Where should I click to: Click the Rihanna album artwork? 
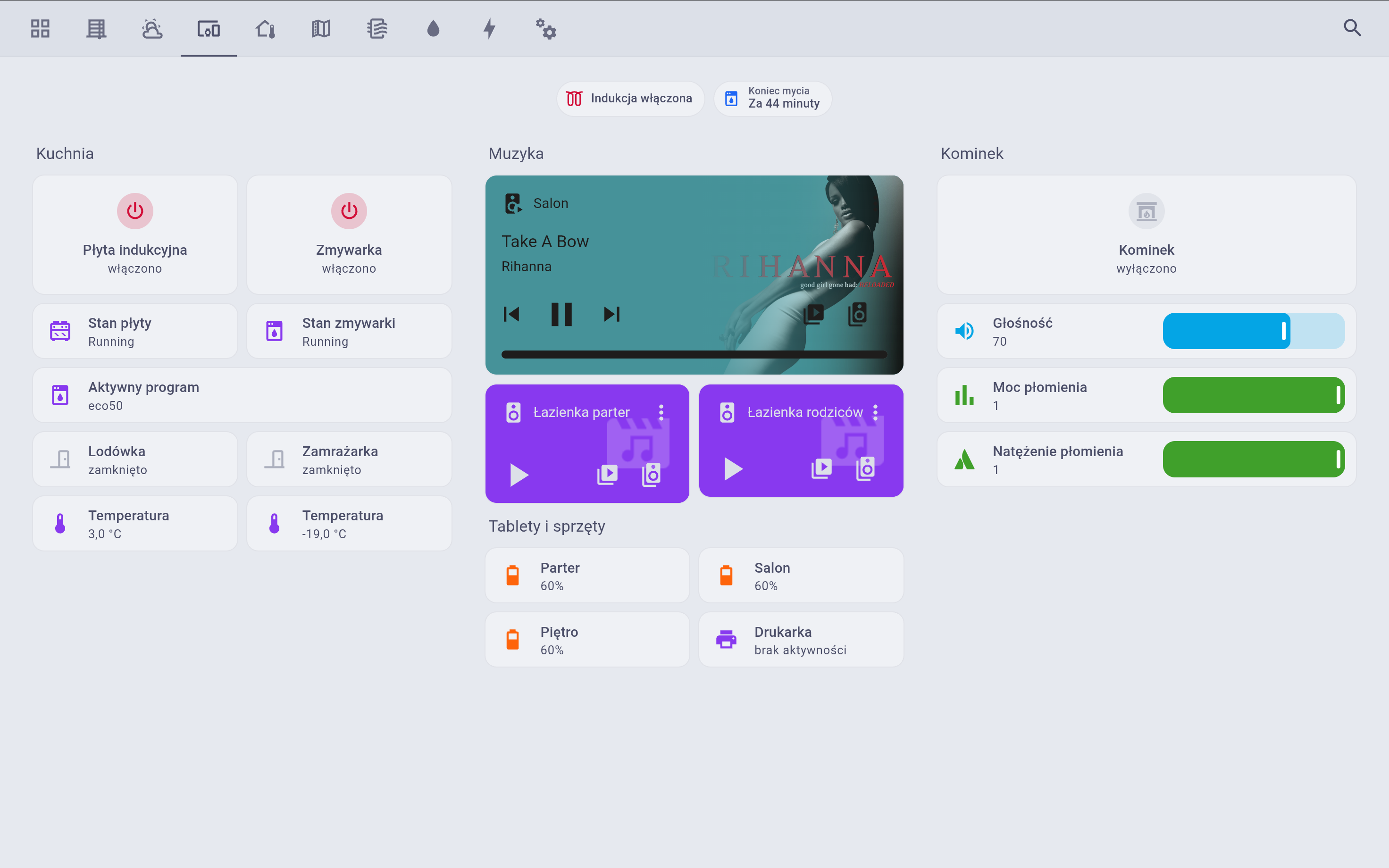[803, 275]
